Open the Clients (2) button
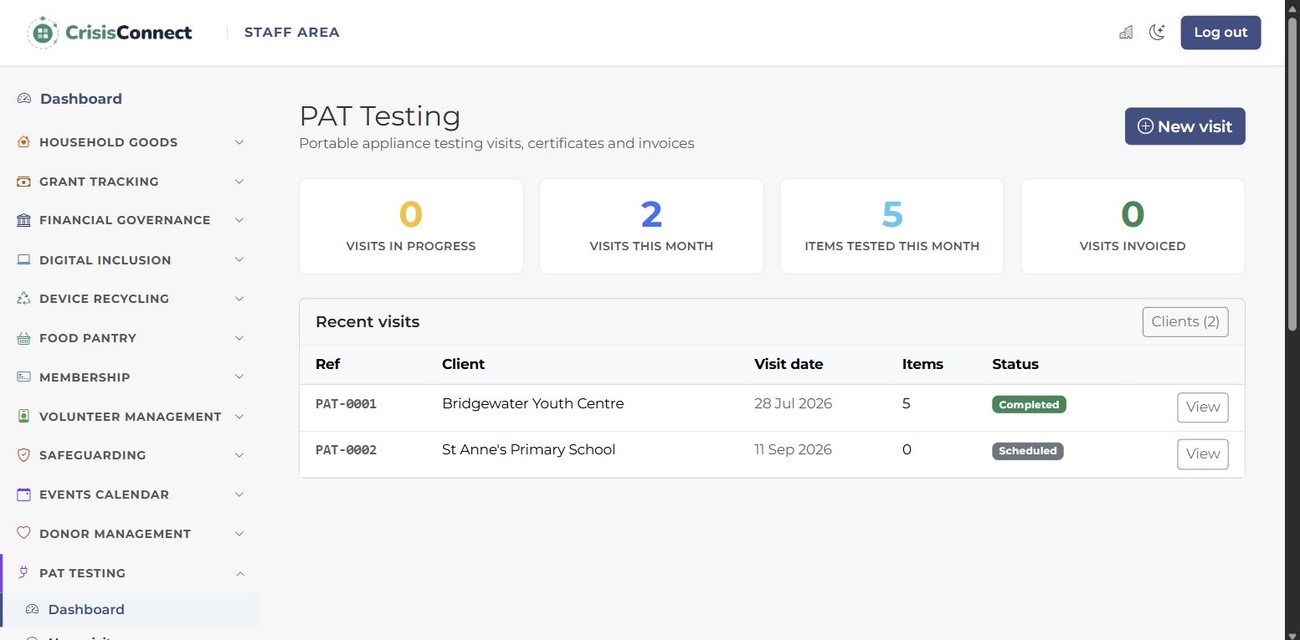This screenshot has width=1300, height=640. click(x=1185, y=321)
